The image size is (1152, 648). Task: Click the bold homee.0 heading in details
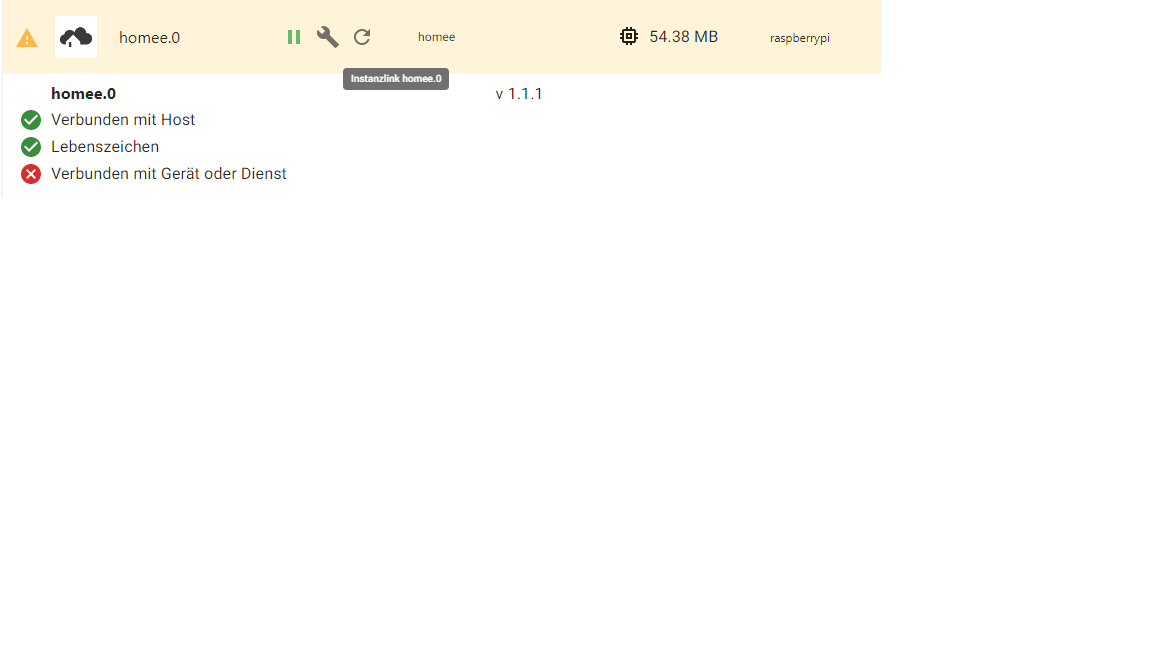(84, 94)
